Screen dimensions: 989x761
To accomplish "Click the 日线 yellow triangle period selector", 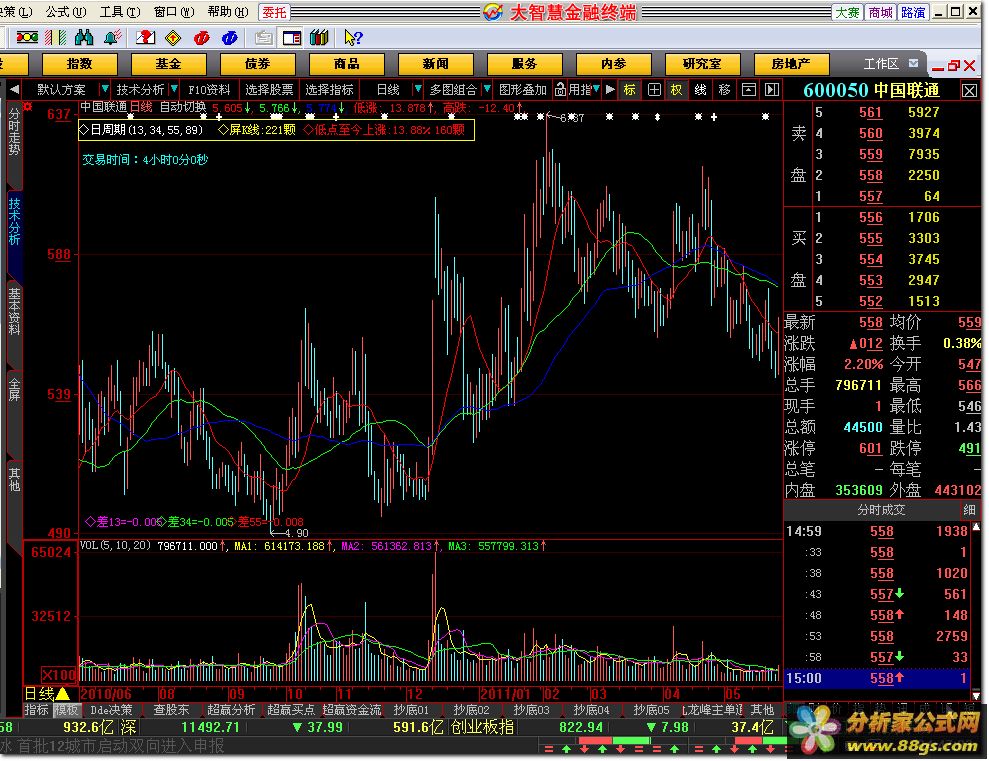I will [x=47, y=694].
